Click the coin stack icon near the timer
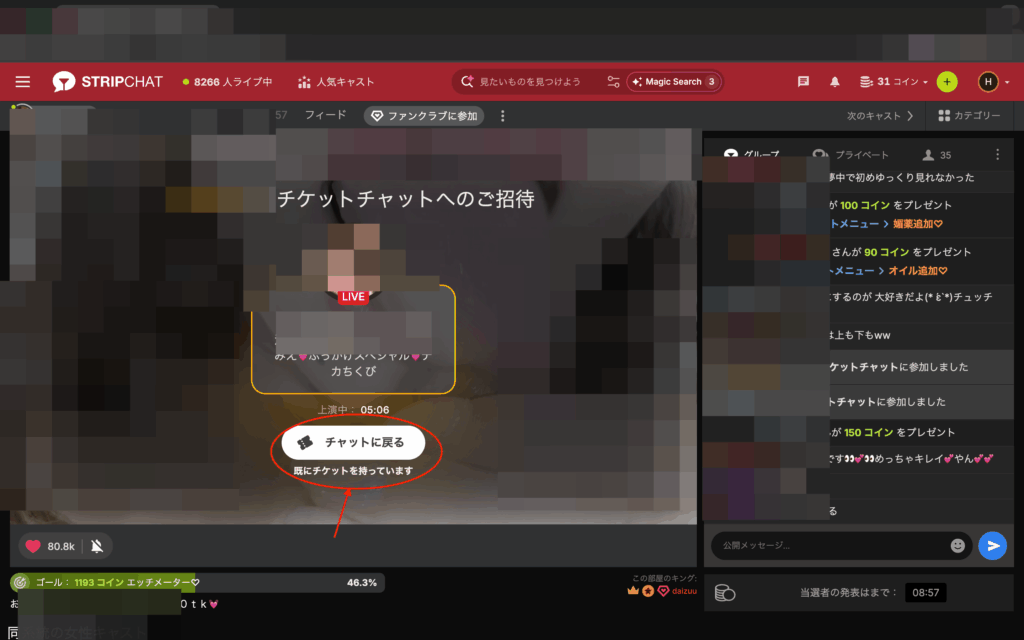 723,592
